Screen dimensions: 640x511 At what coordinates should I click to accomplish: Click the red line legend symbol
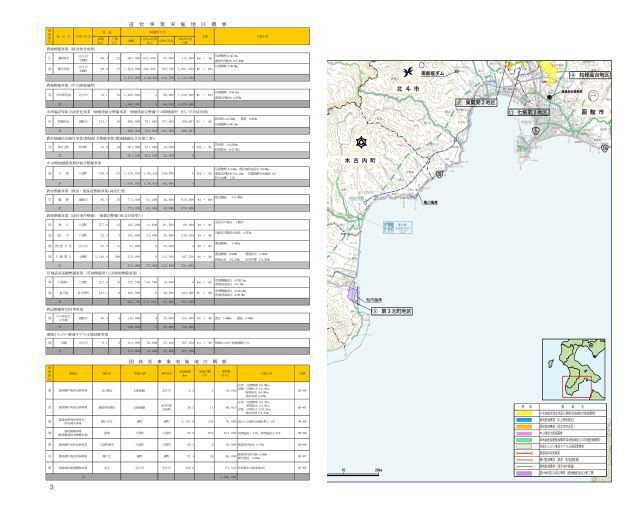tap(524, 453)
